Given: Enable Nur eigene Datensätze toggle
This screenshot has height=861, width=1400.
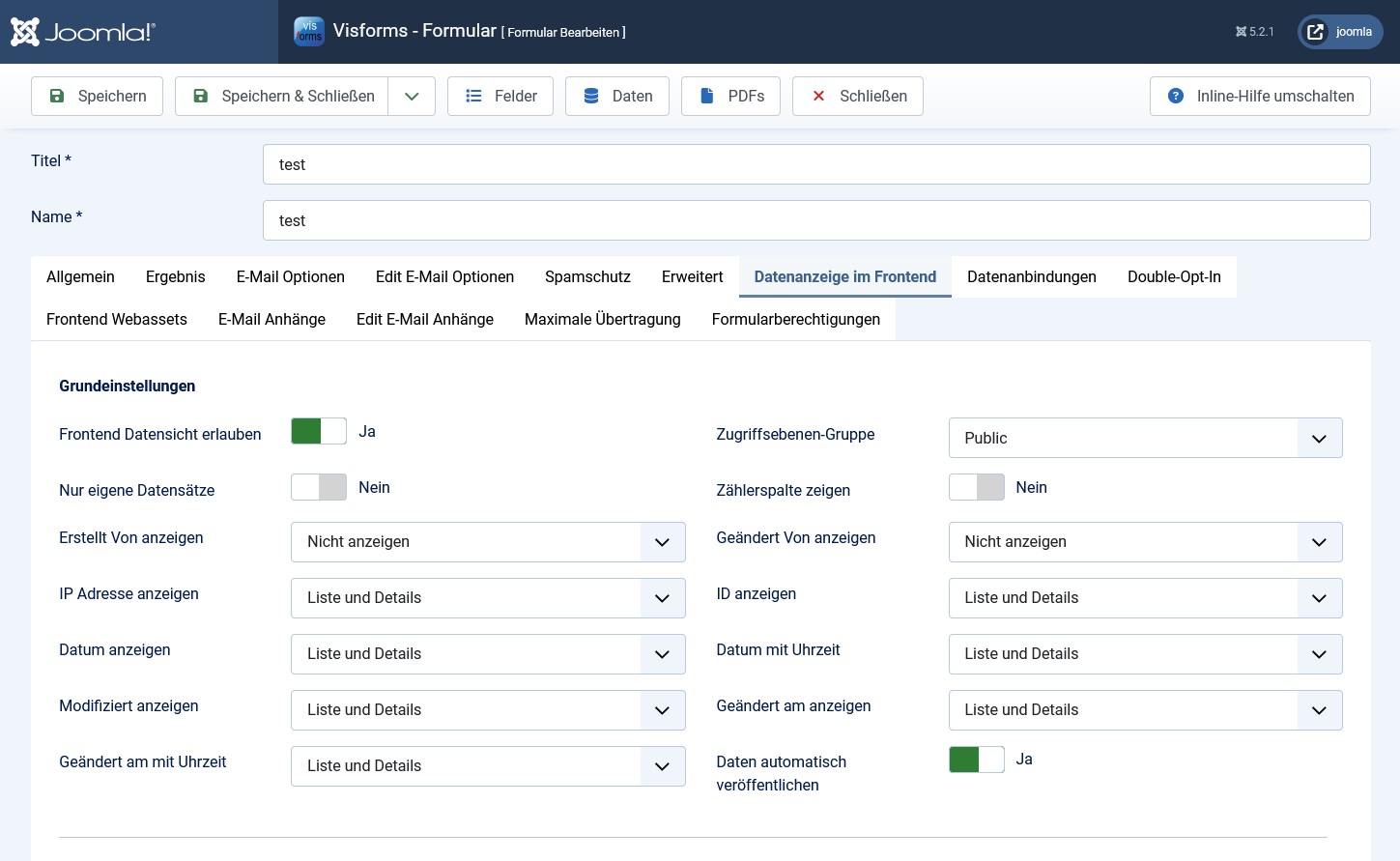Looking at the screenshot, I should [x=319, y=487].
